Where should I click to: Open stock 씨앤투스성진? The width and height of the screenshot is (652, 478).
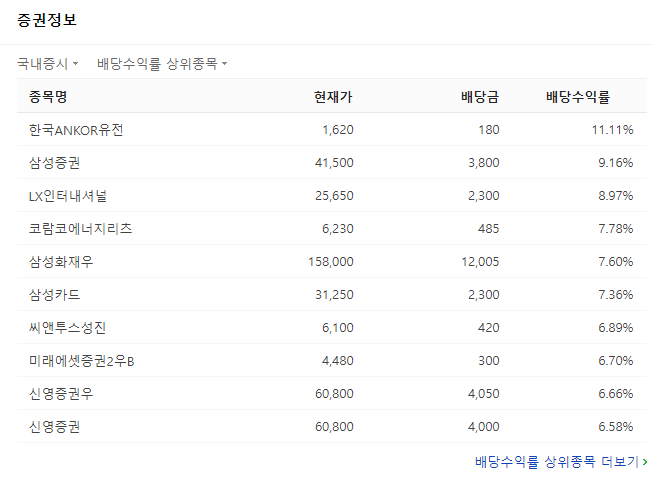pyautogui.click(x=67, y=328)
